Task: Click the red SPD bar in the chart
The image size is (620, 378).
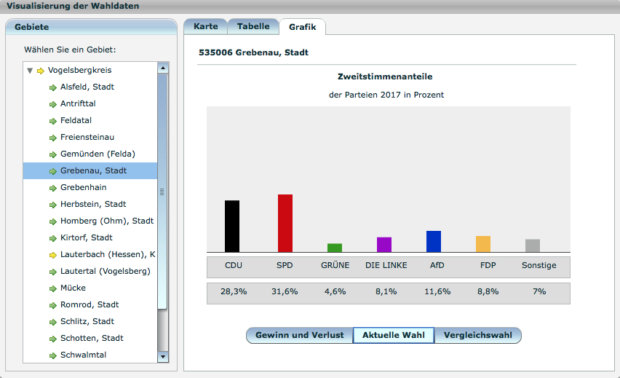Action: pyautogui.click(x=285, y=223)
